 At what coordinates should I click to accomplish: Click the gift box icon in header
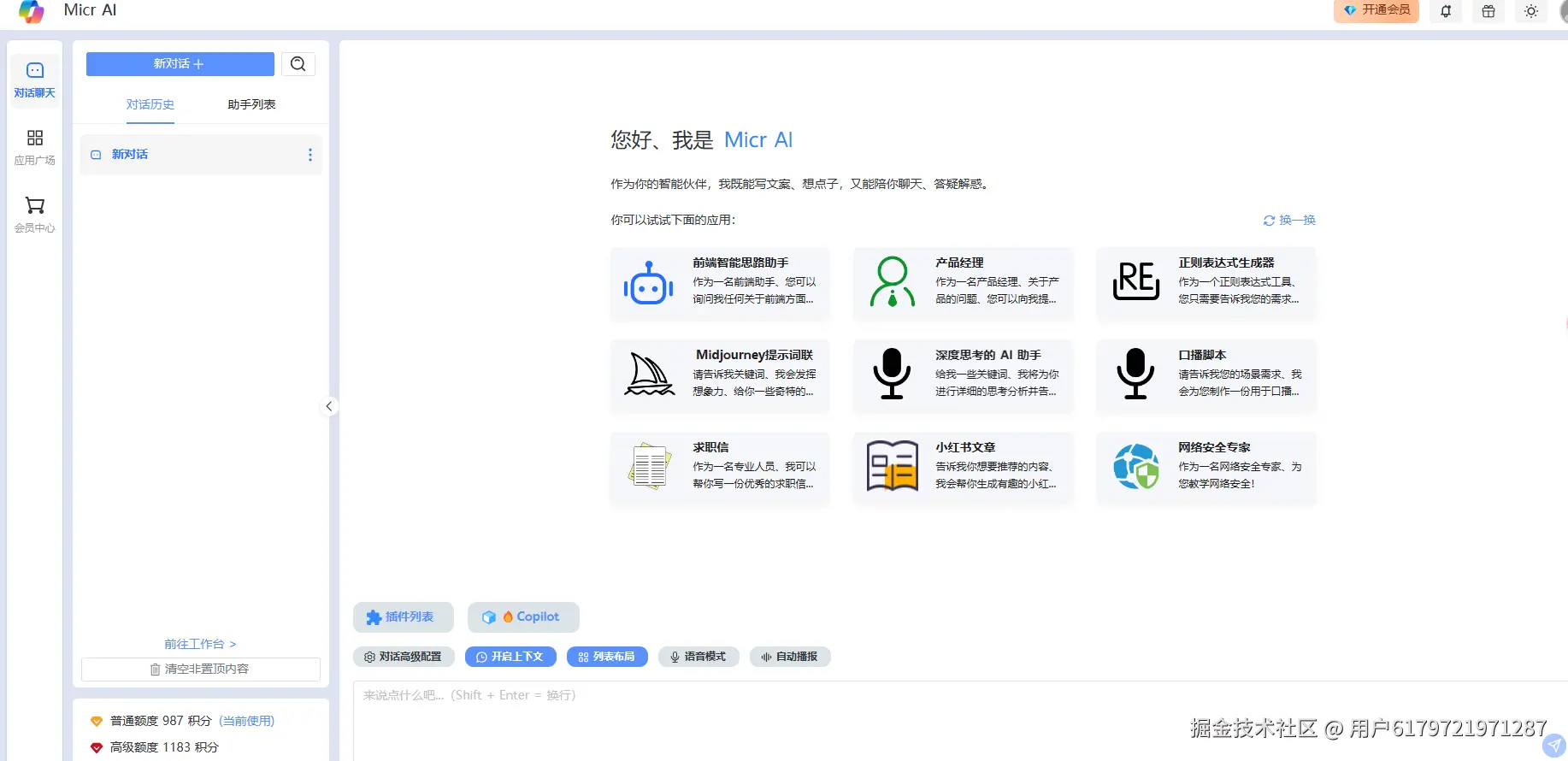pyautogui.click(x=1488, y=11)
